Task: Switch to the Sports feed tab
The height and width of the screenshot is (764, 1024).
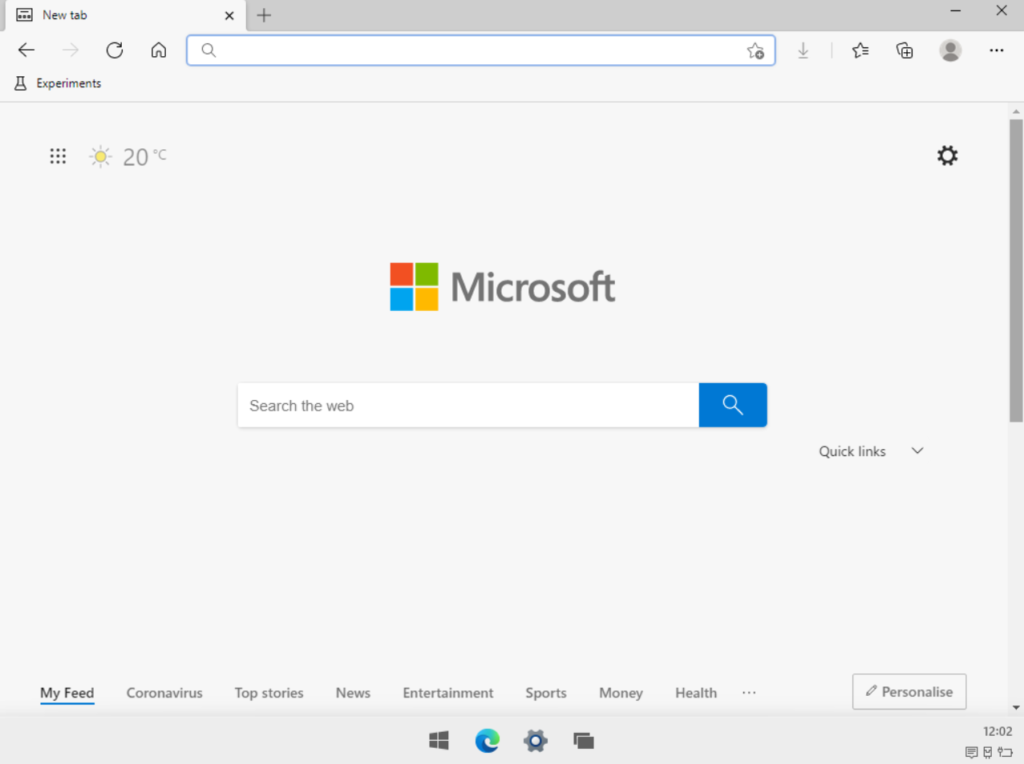Action: 546,692
